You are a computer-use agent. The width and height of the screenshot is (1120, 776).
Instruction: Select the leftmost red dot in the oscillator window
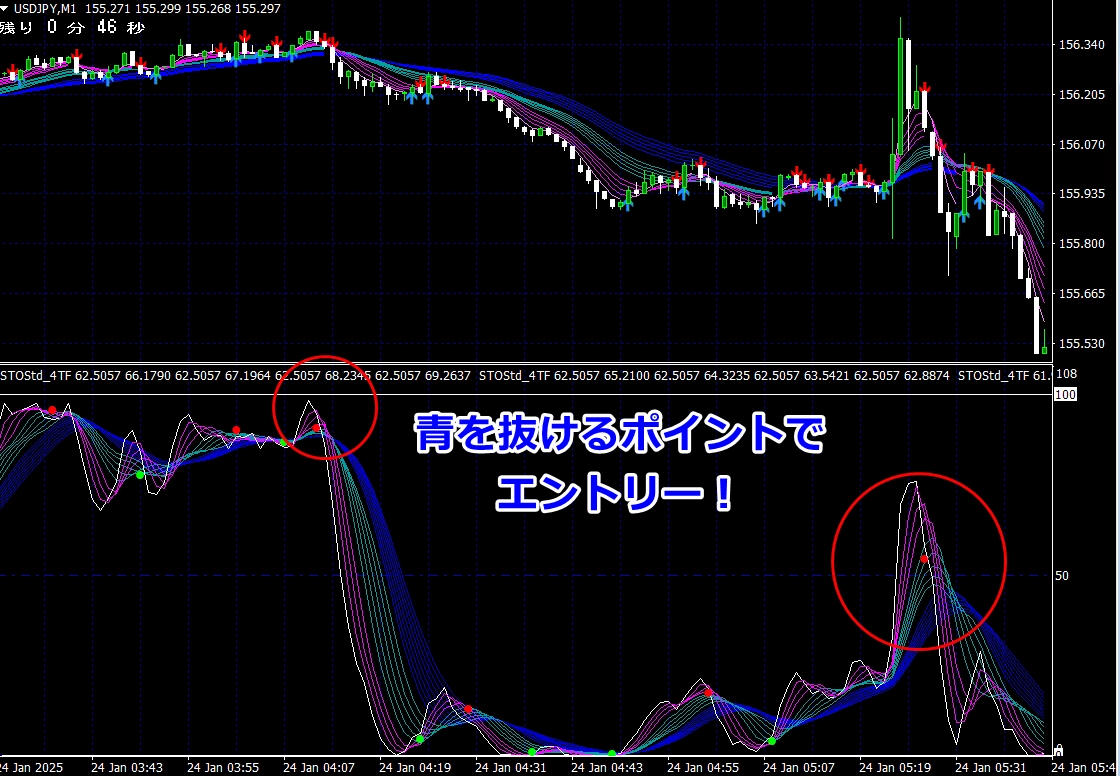click(x=52, y=410)
